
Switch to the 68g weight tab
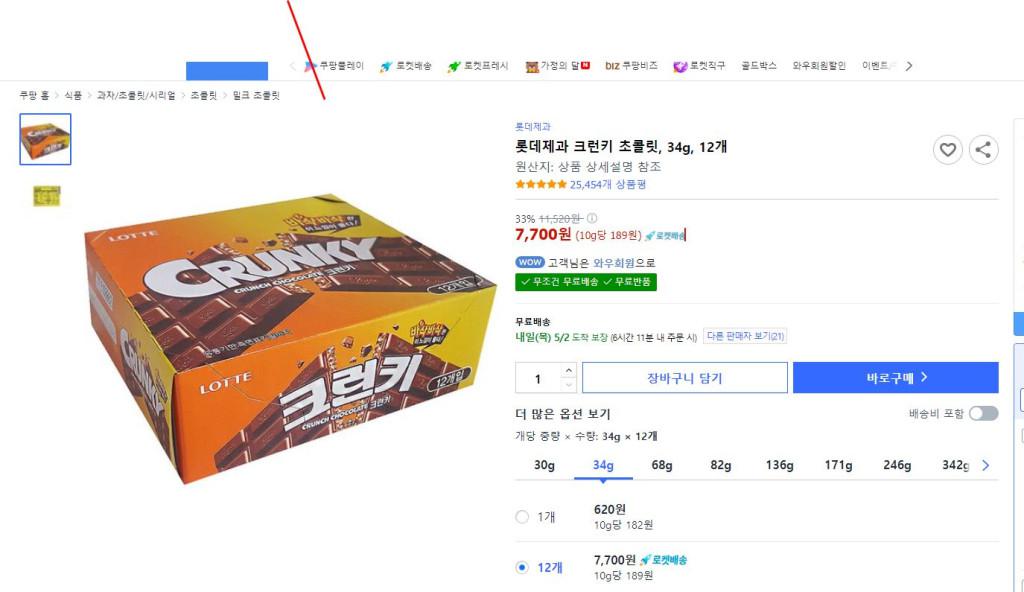(x=661, y=465)
